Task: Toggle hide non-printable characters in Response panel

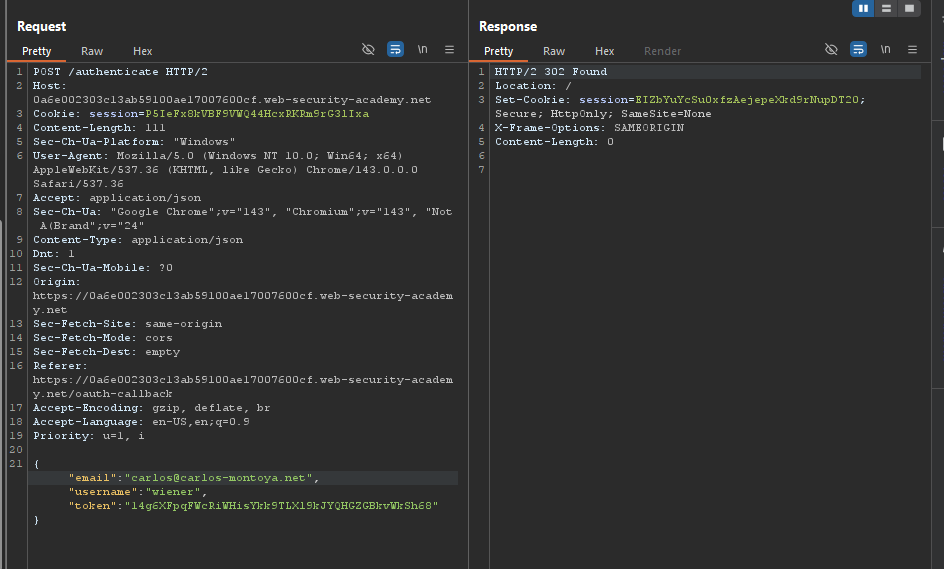Action: (x=831, y=49)
